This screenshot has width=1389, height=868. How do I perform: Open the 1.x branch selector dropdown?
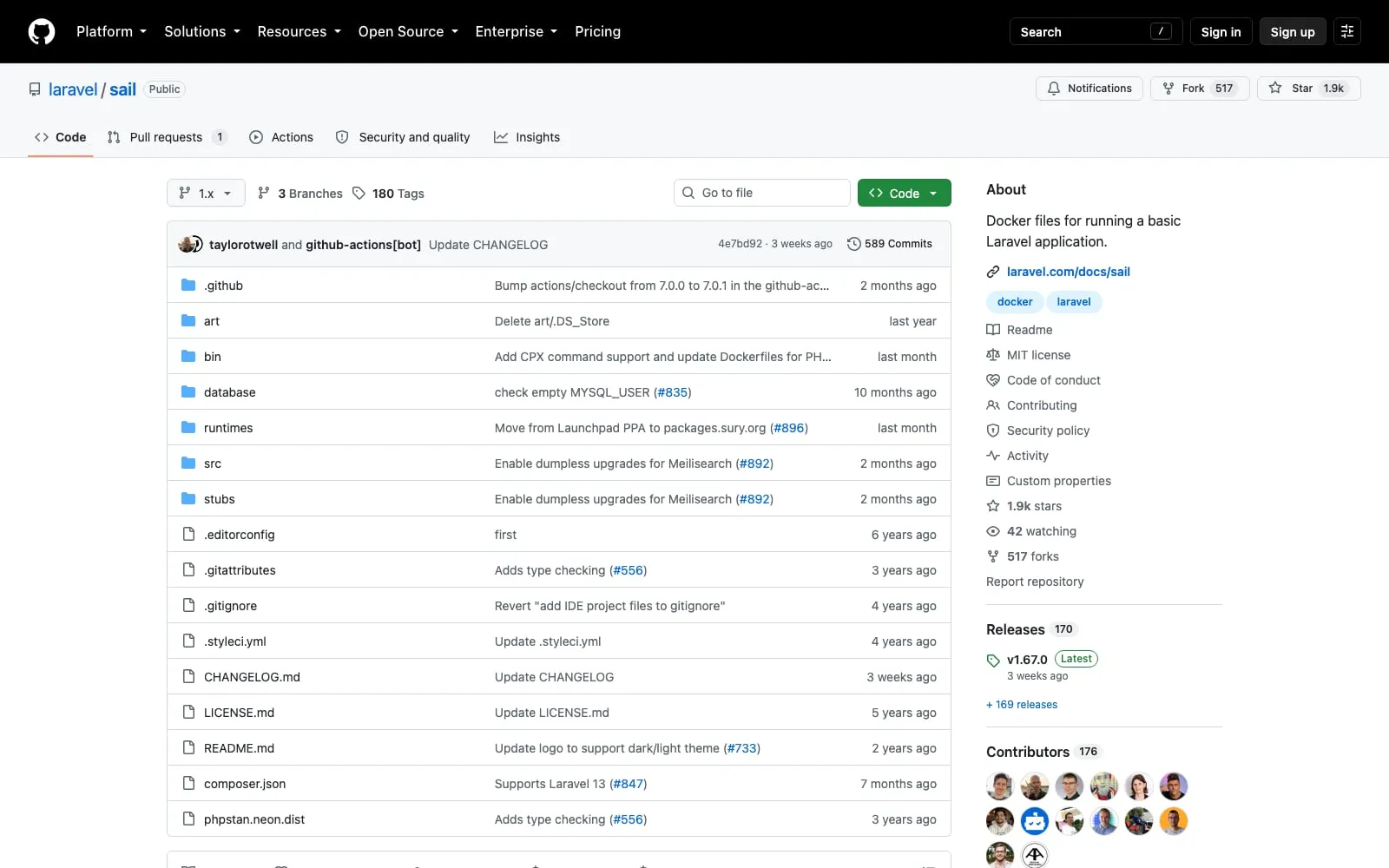tap(206, 193)
